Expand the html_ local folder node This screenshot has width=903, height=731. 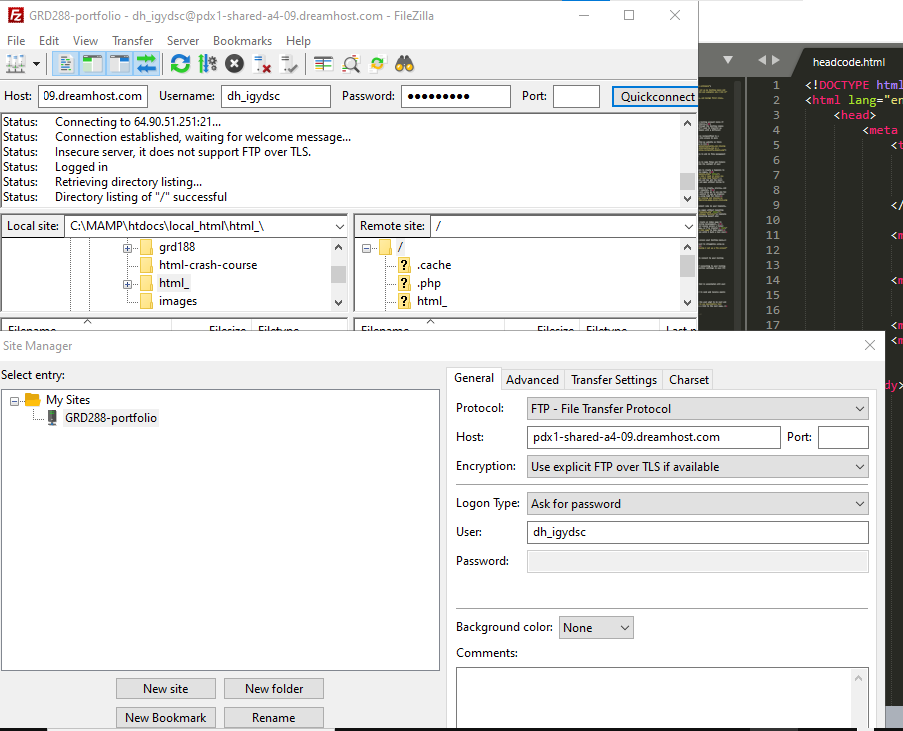127,284
